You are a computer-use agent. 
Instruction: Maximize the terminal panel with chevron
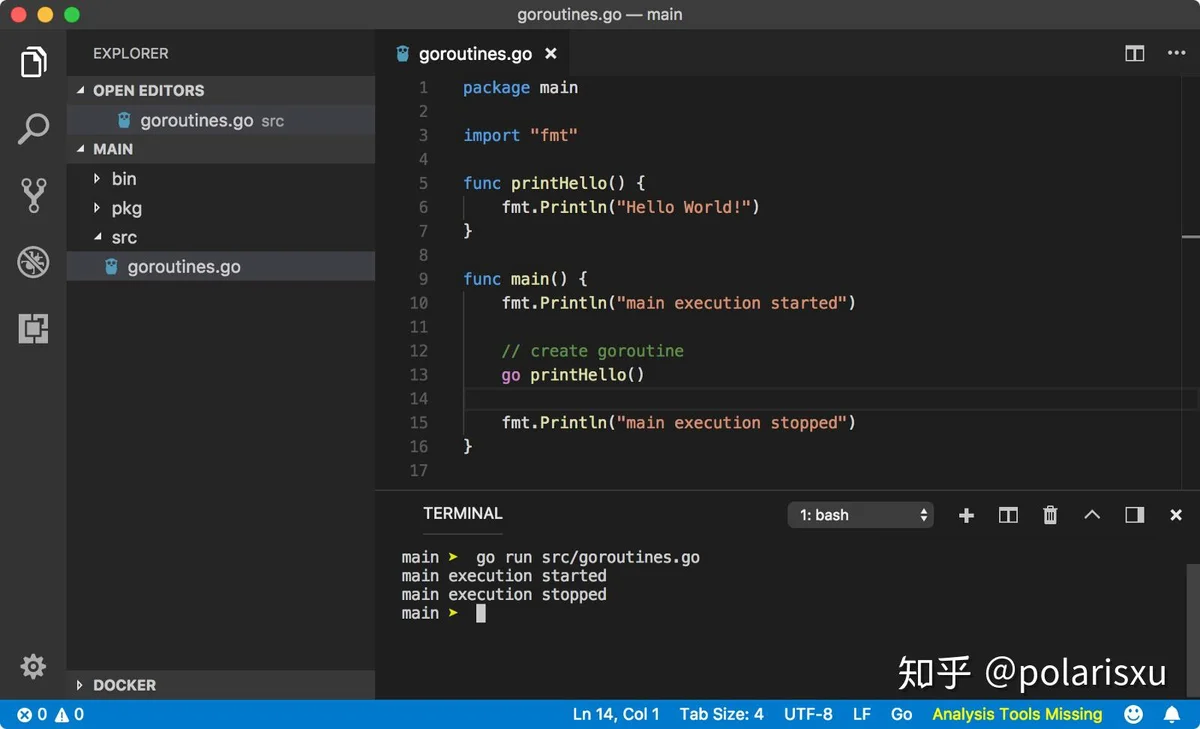[x=1092, y=515]
